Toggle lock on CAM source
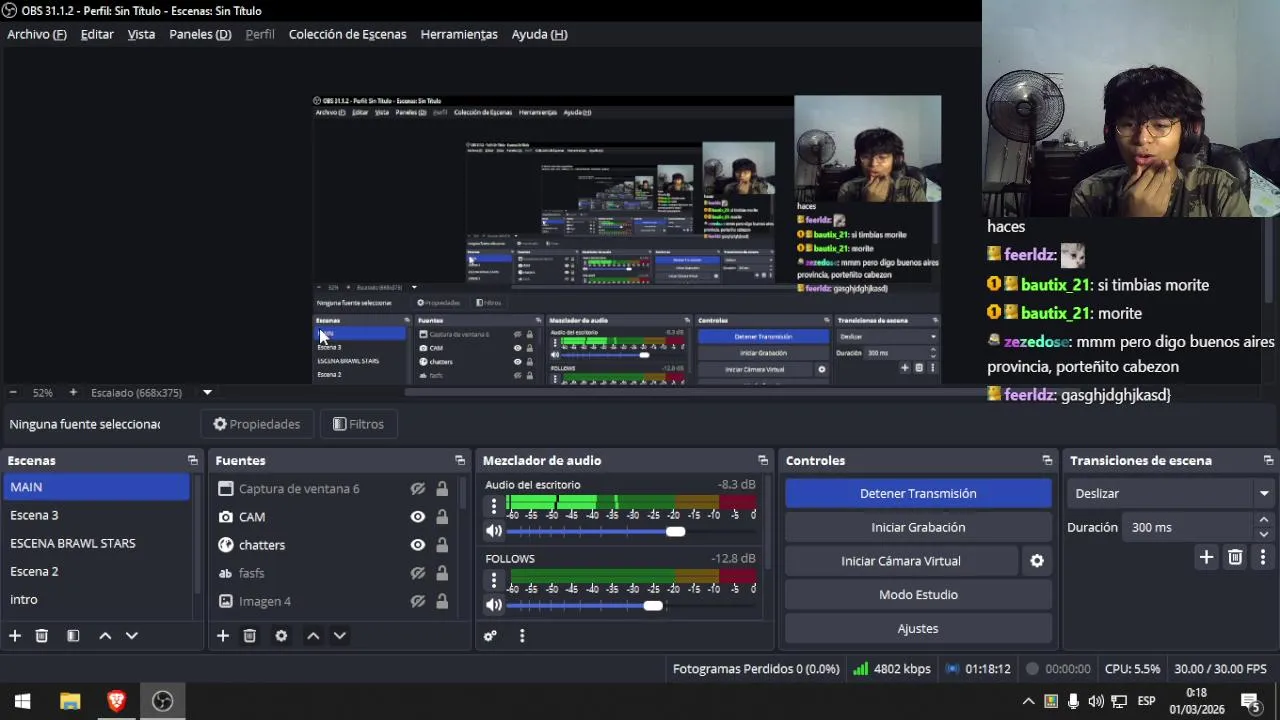Viewport: 1280px width, 720px height. tap(442, 517)
